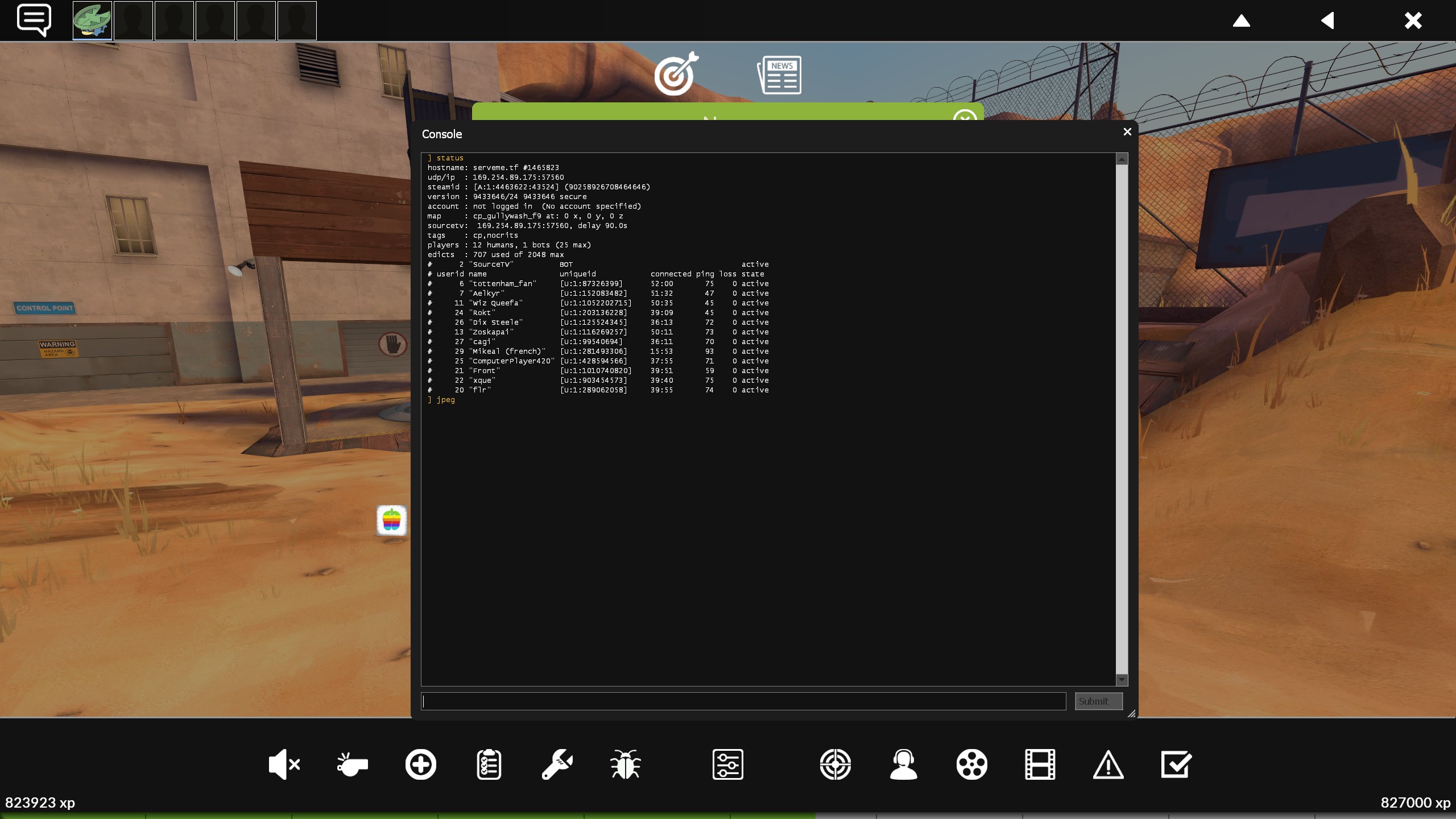Click the headset player icon

903,764
